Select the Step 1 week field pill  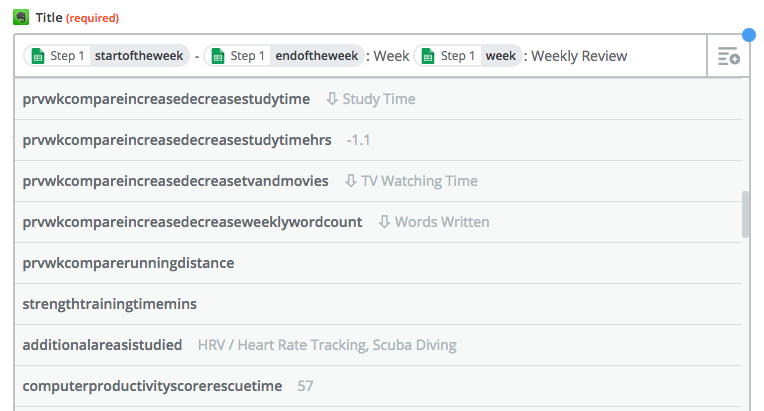pos(468,56)
